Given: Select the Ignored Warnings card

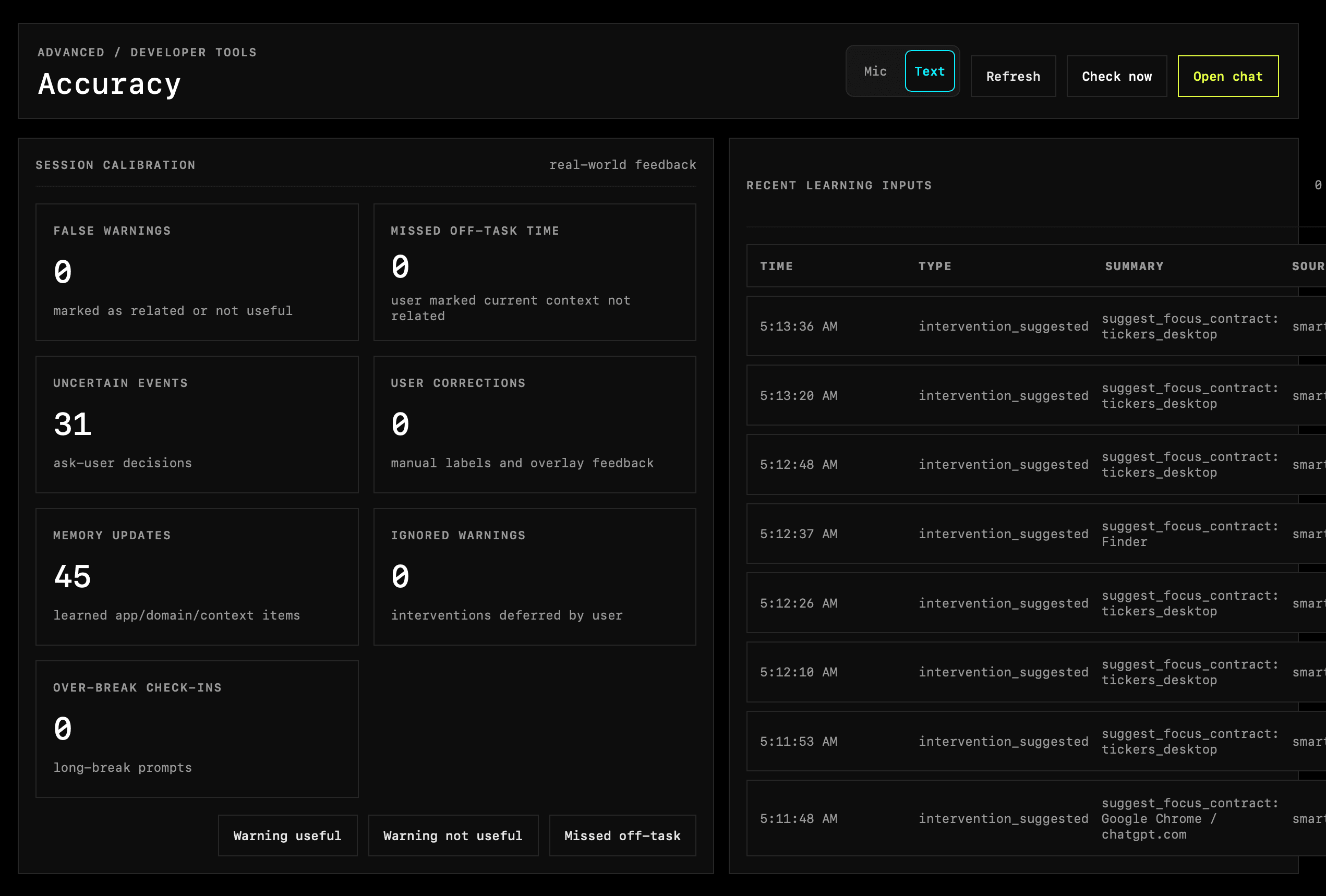Looking at the screenshot, I should 535,577.
